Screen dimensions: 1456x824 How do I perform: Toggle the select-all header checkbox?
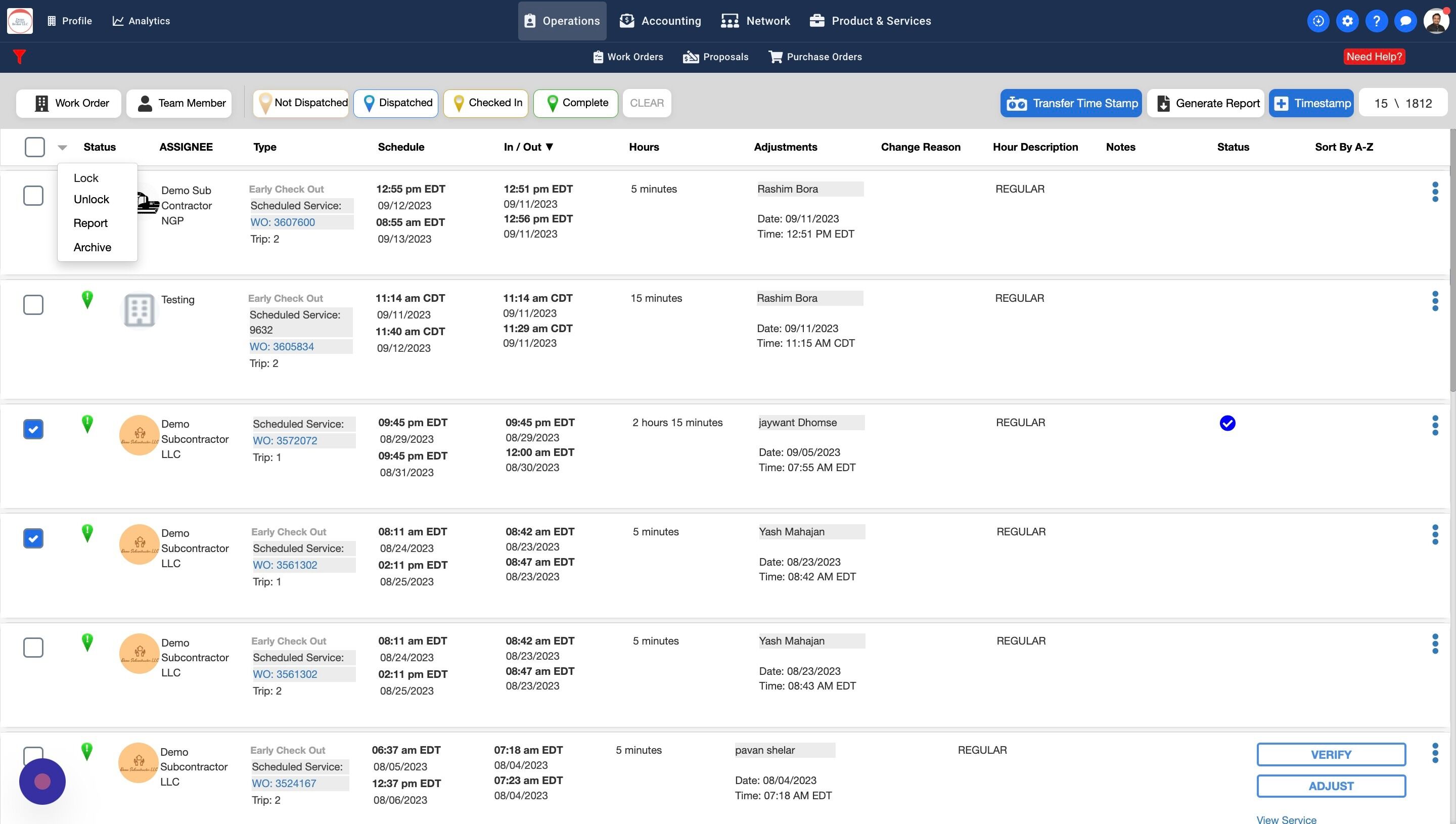(x=34, y=147)
